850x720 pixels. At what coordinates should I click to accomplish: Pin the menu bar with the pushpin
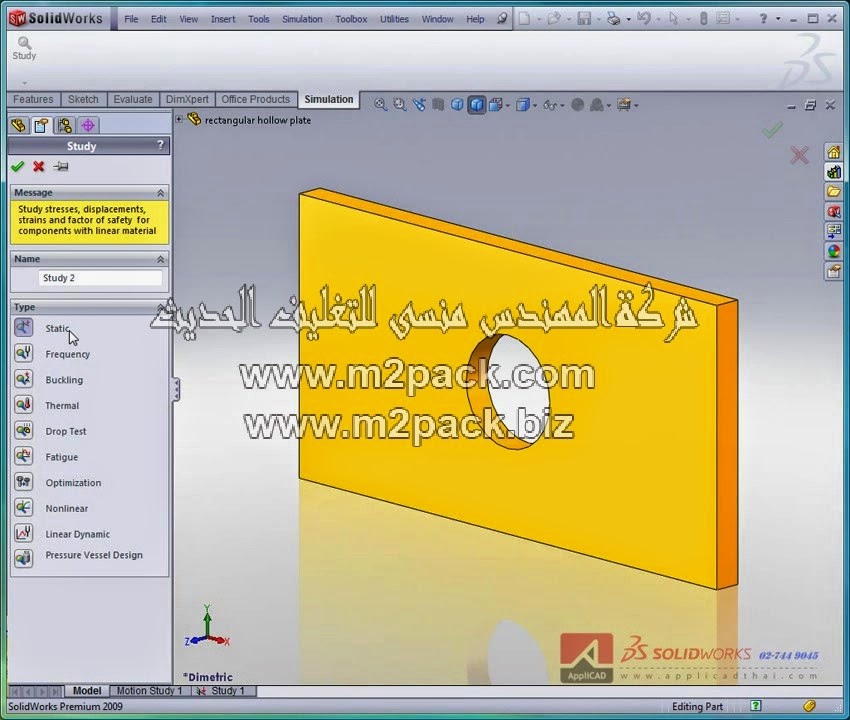click(502, 19)
